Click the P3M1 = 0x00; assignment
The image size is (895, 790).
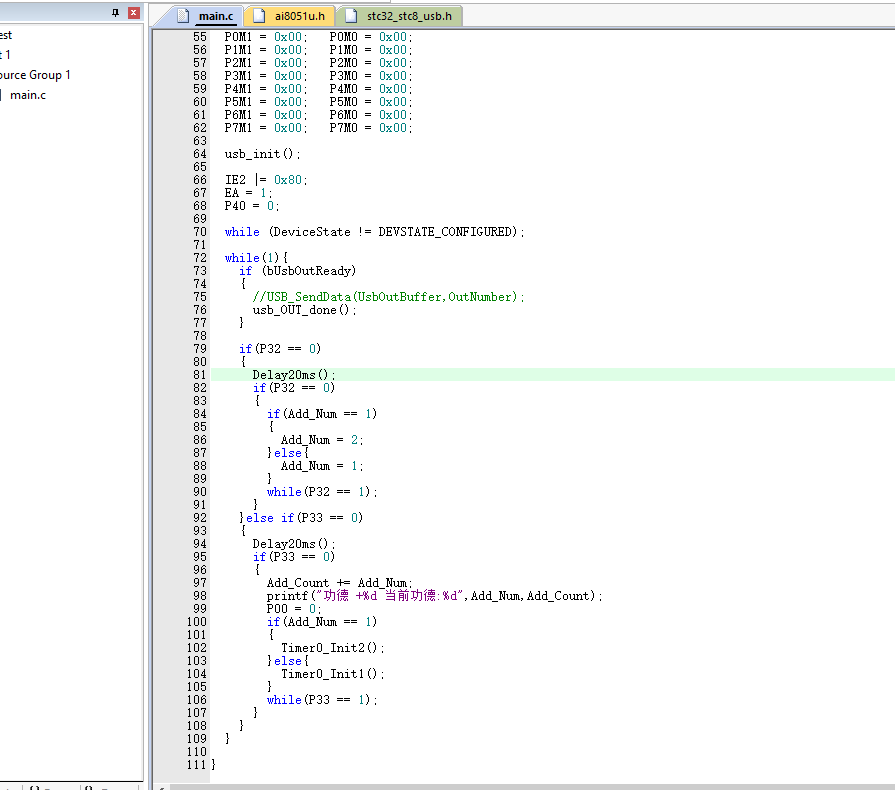click(265, 76)
